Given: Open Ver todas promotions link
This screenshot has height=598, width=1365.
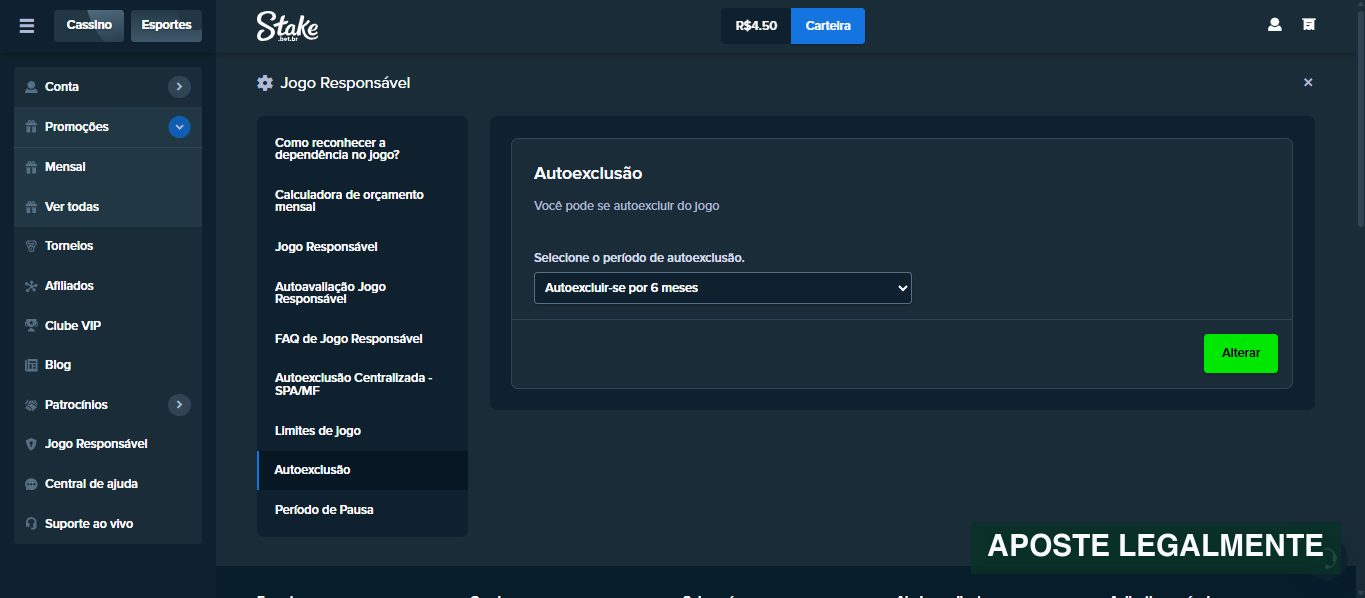Looking at the screenshot, I should point(108,207).
